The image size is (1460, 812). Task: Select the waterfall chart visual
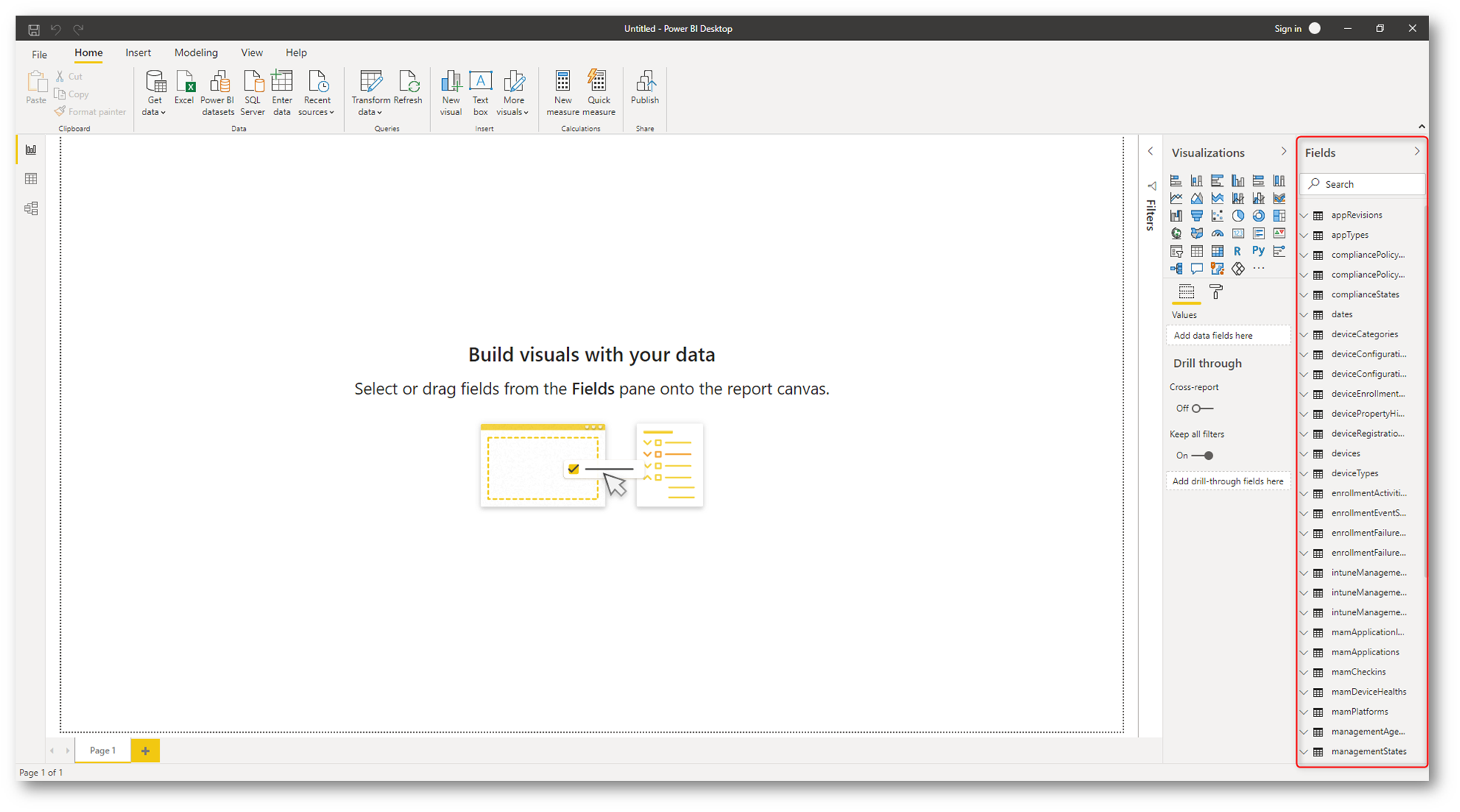point(1176,216)
